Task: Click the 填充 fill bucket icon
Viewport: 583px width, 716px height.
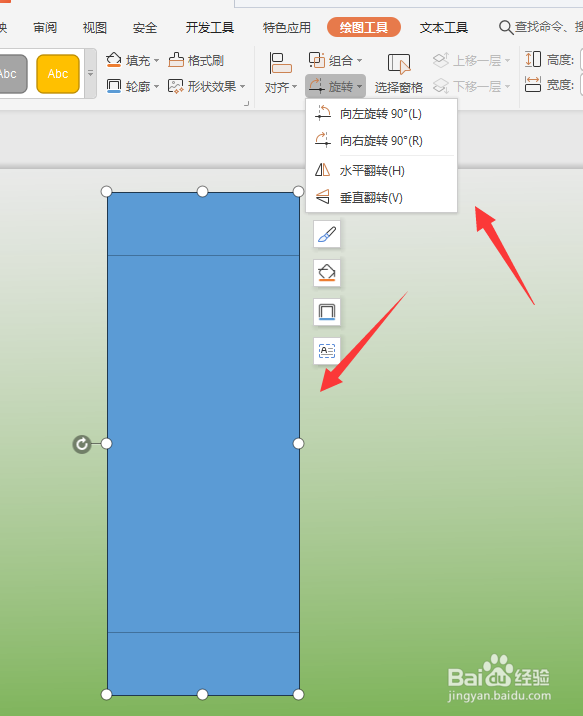Action: (x=114, y=60)
